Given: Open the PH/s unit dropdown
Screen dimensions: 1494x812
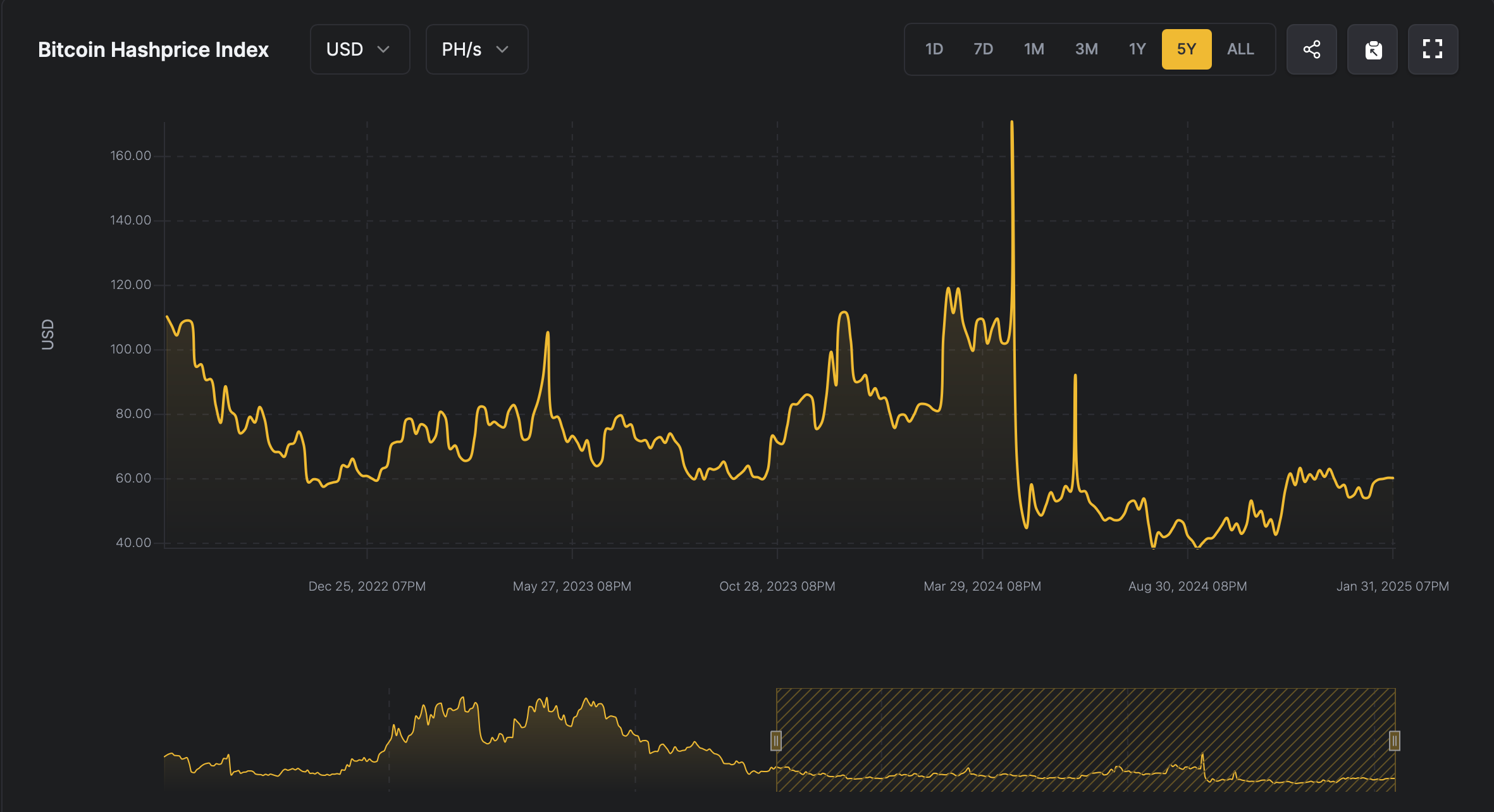Looking at the screenshot, I should pos(476,49).
